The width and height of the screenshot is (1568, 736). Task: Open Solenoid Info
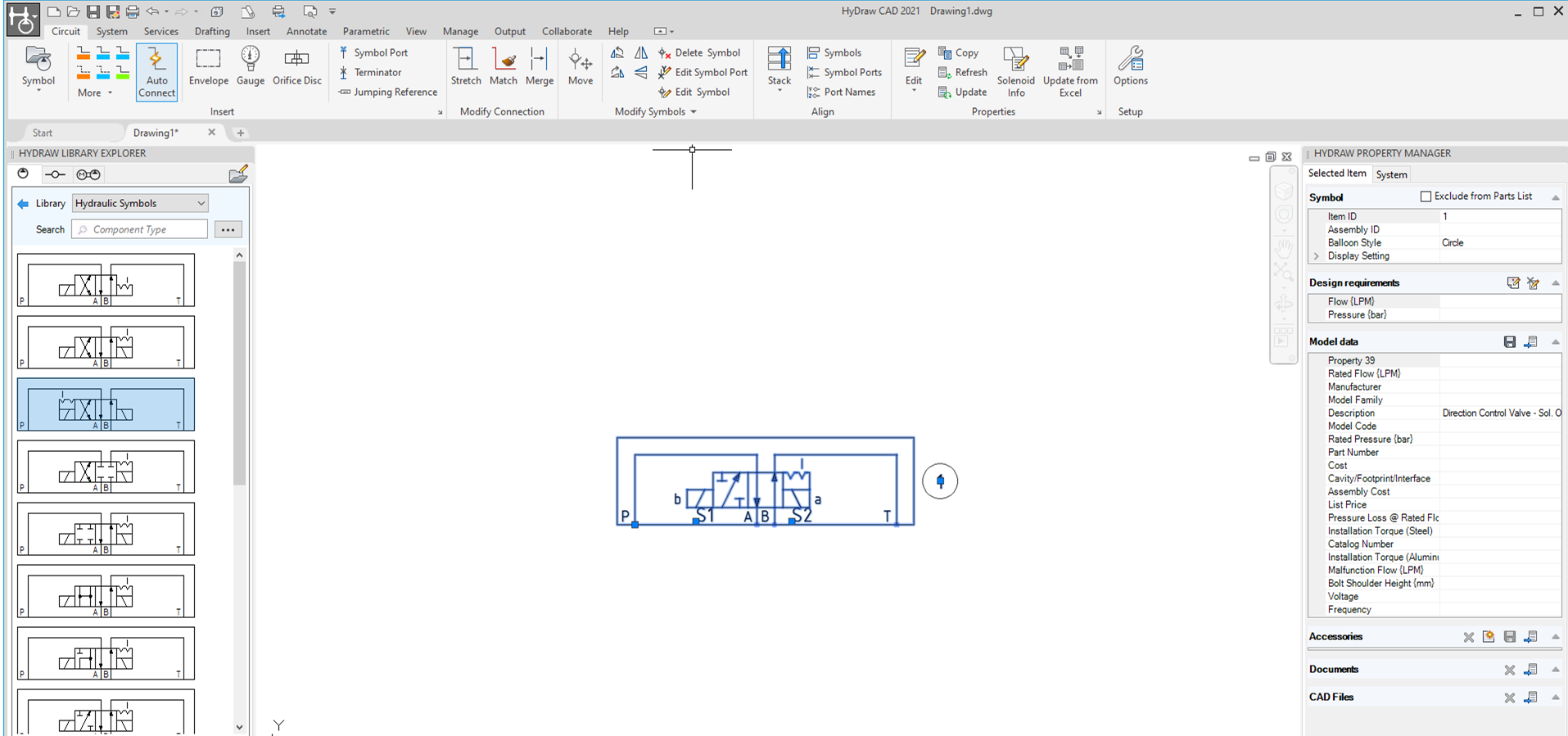pyautogui.click(x=1015, y=72)
